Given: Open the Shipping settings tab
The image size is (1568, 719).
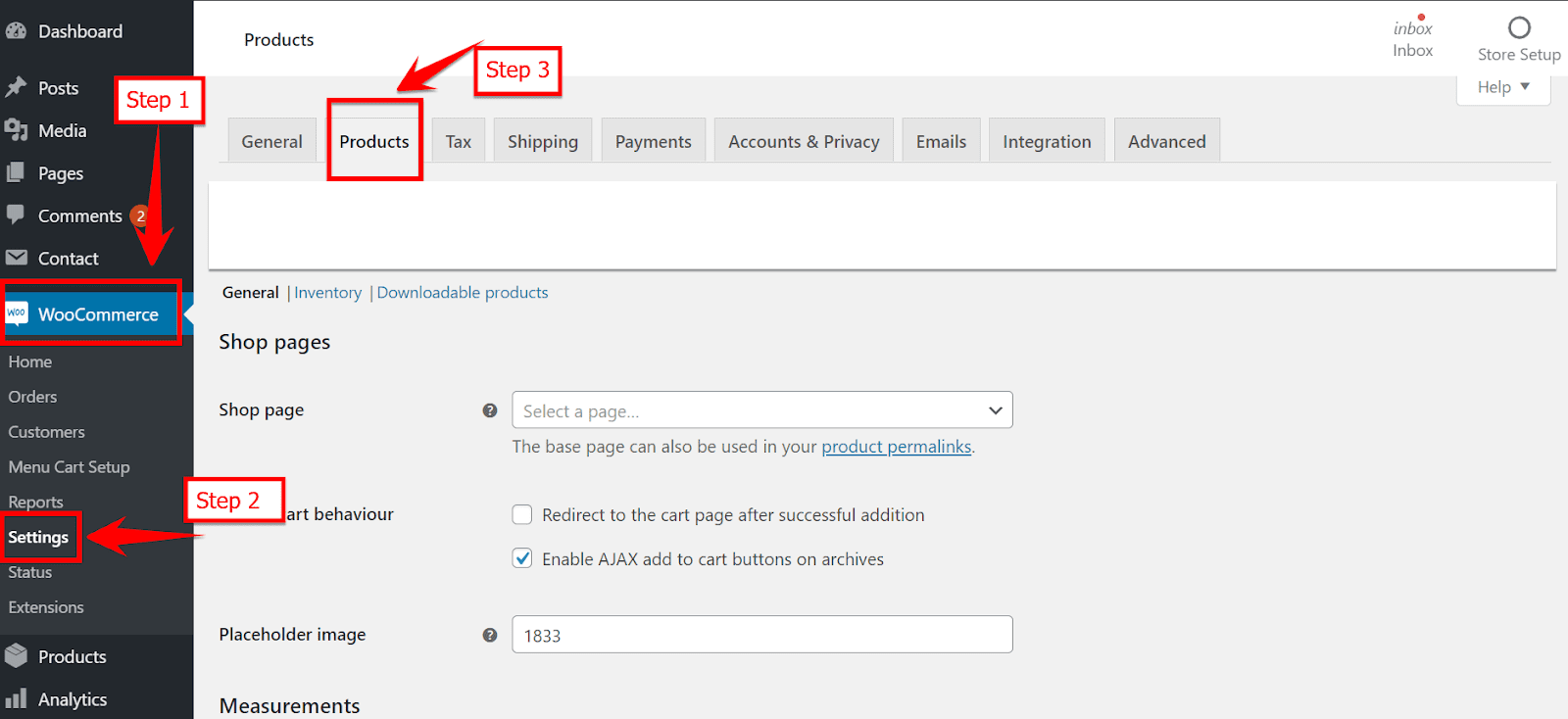Looking at the screenshot, I should coord(543,141).
